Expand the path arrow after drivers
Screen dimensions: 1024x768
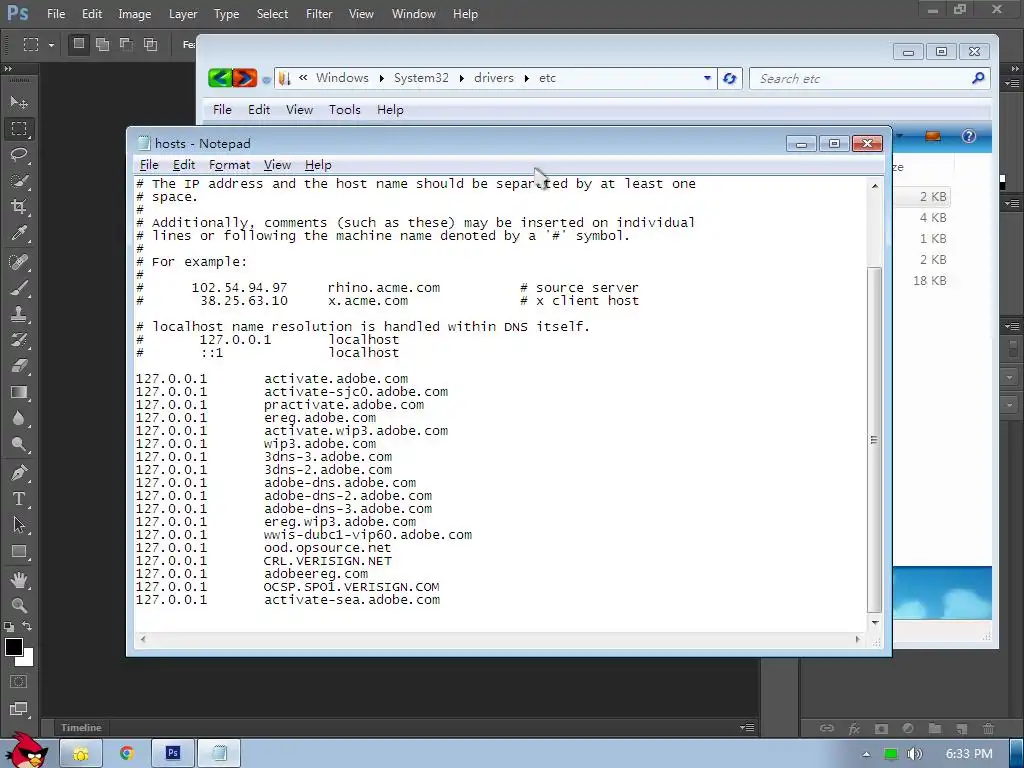[526, 78]
